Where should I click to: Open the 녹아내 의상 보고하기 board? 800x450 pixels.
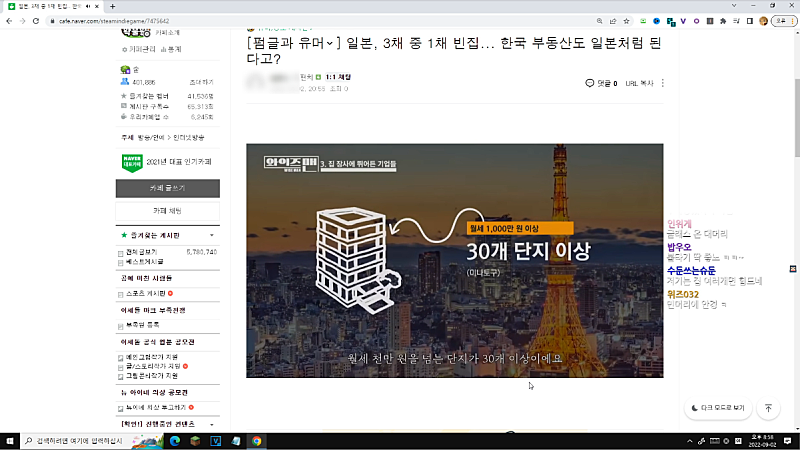(156, 408)
